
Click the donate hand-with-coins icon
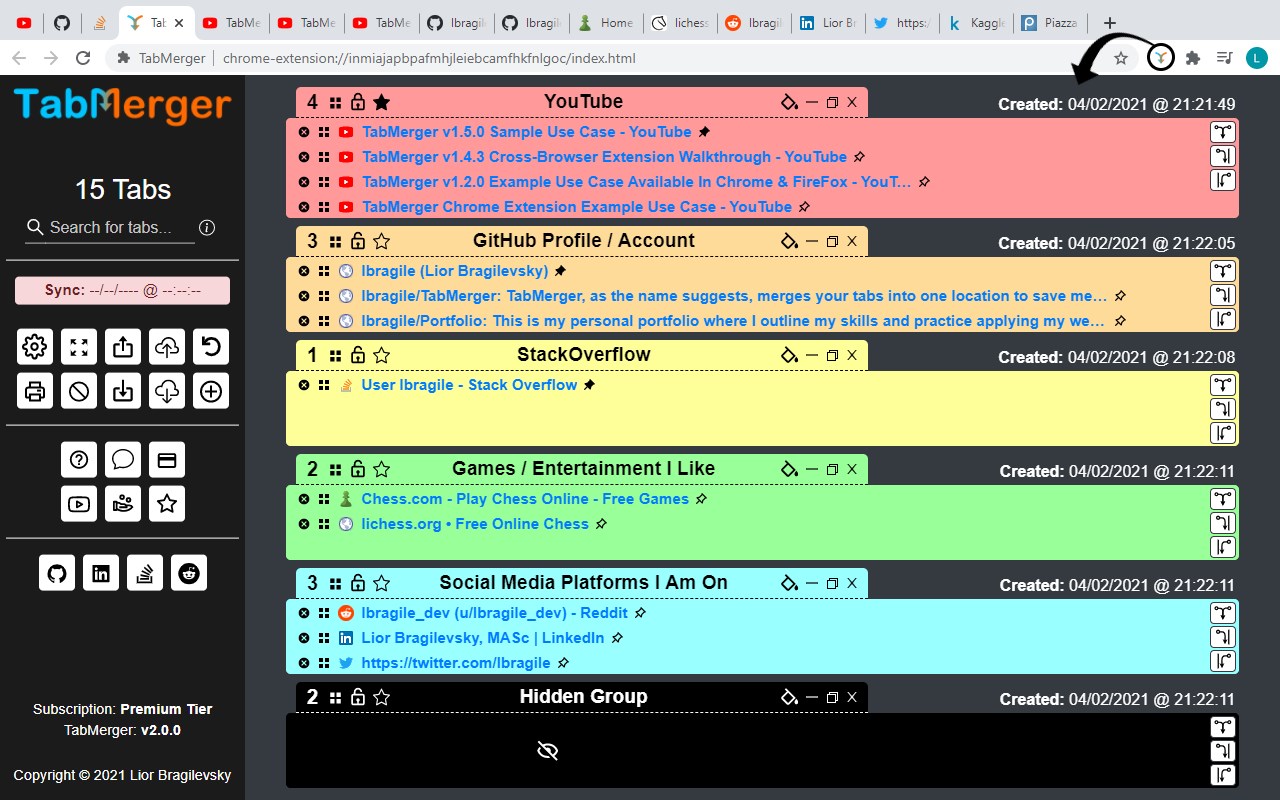pos(123,504)
